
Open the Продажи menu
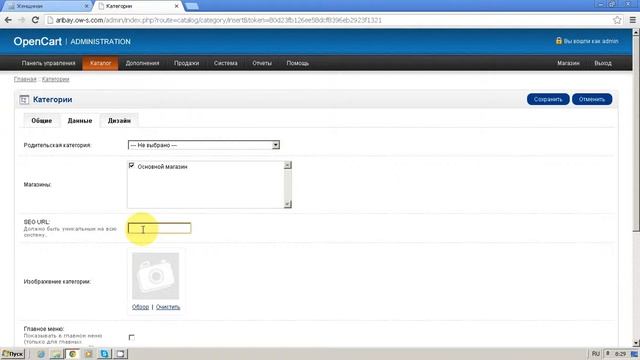187,63
